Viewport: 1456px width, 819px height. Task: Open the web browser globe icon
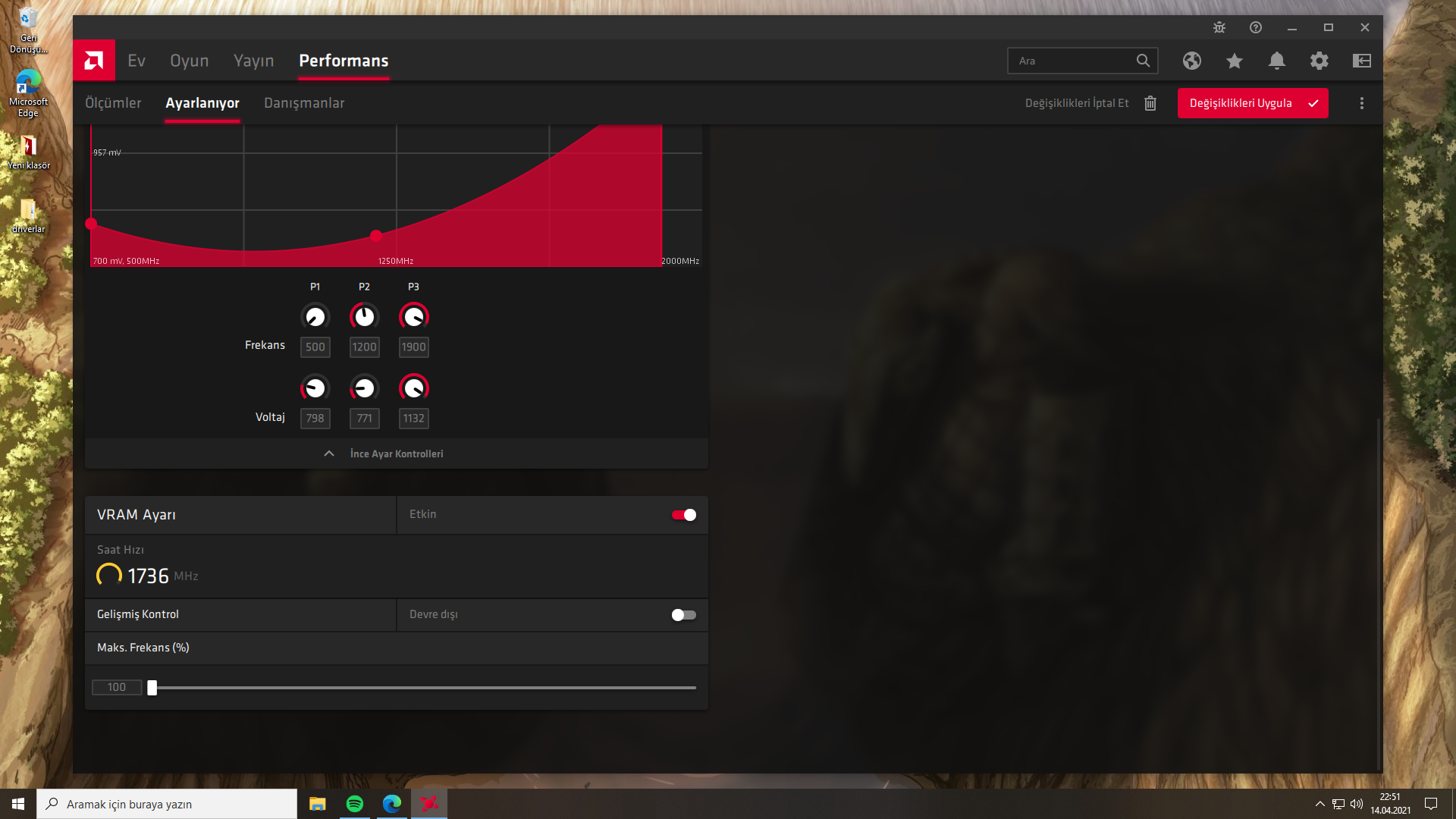pos(1192,61)
